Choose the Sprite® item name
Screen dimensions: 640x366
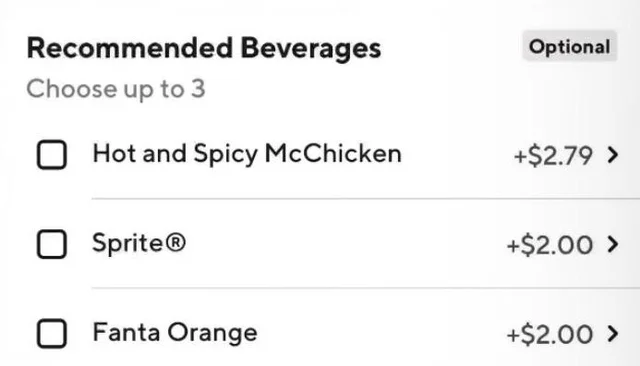point(139,244)
